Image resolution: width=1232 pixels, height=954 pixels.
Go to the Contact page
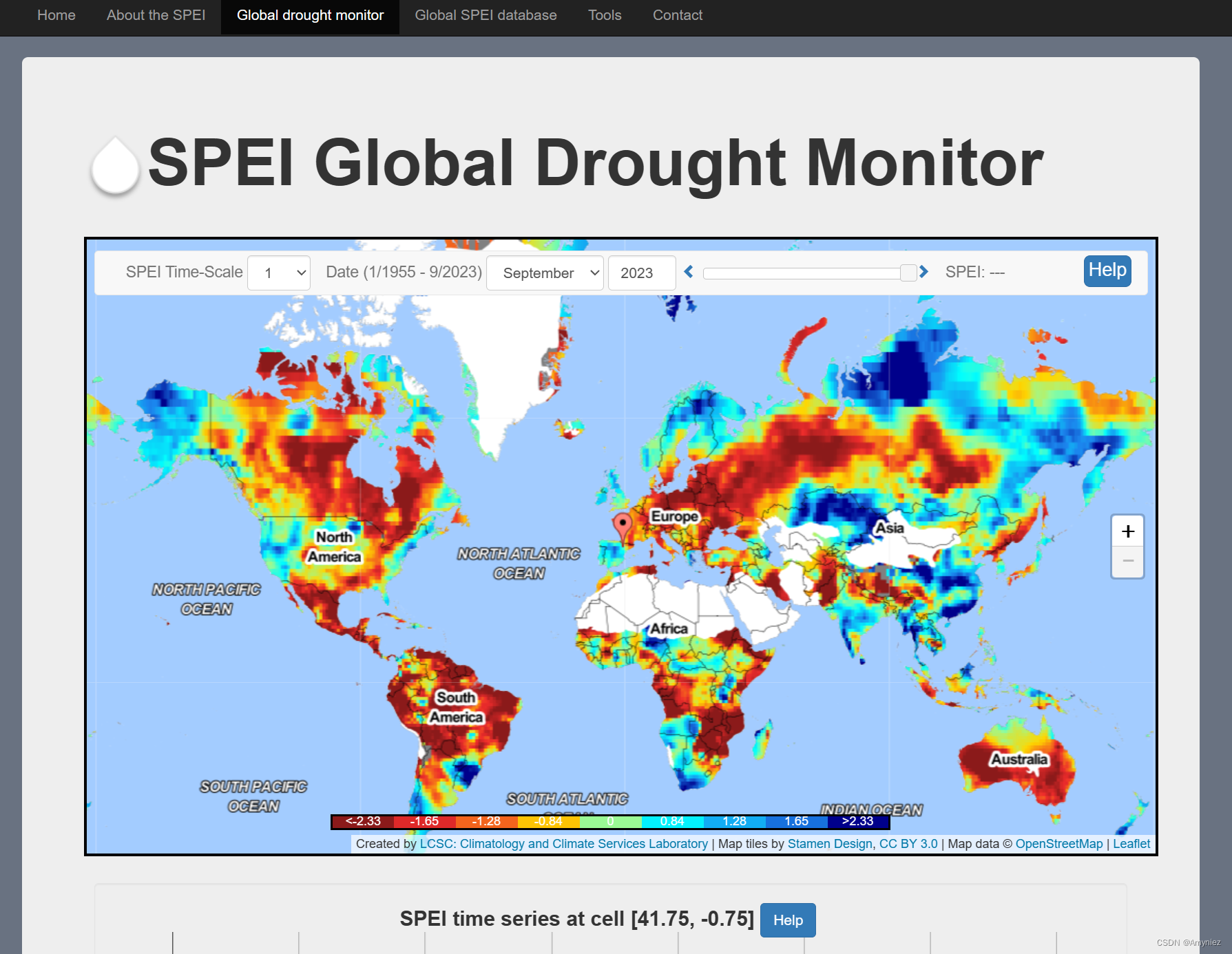(677, 14)
